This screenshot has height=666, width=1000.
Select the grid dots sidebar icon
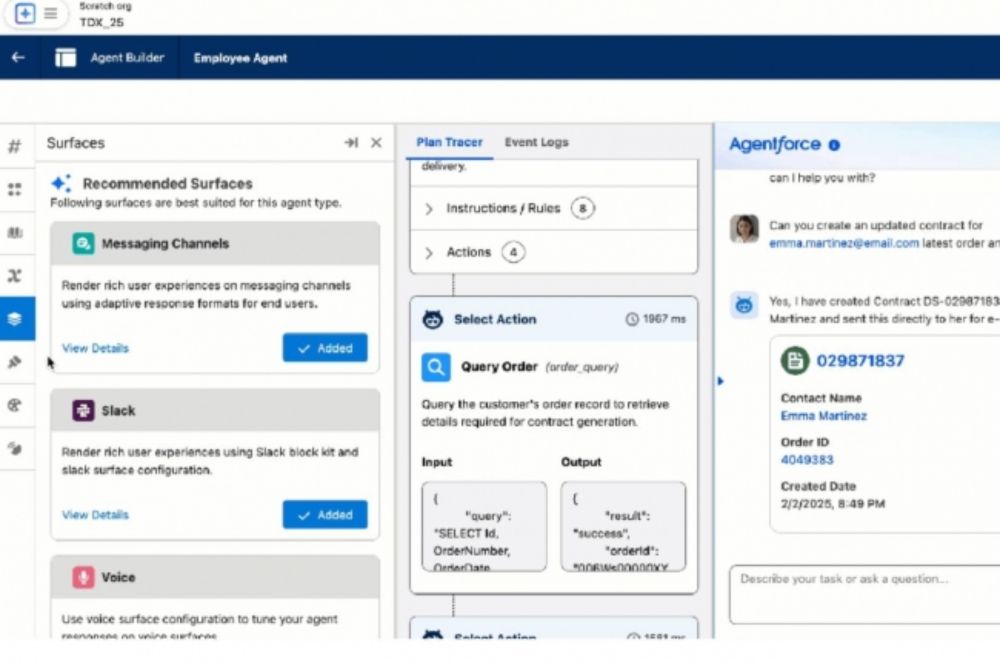point(14,189)
